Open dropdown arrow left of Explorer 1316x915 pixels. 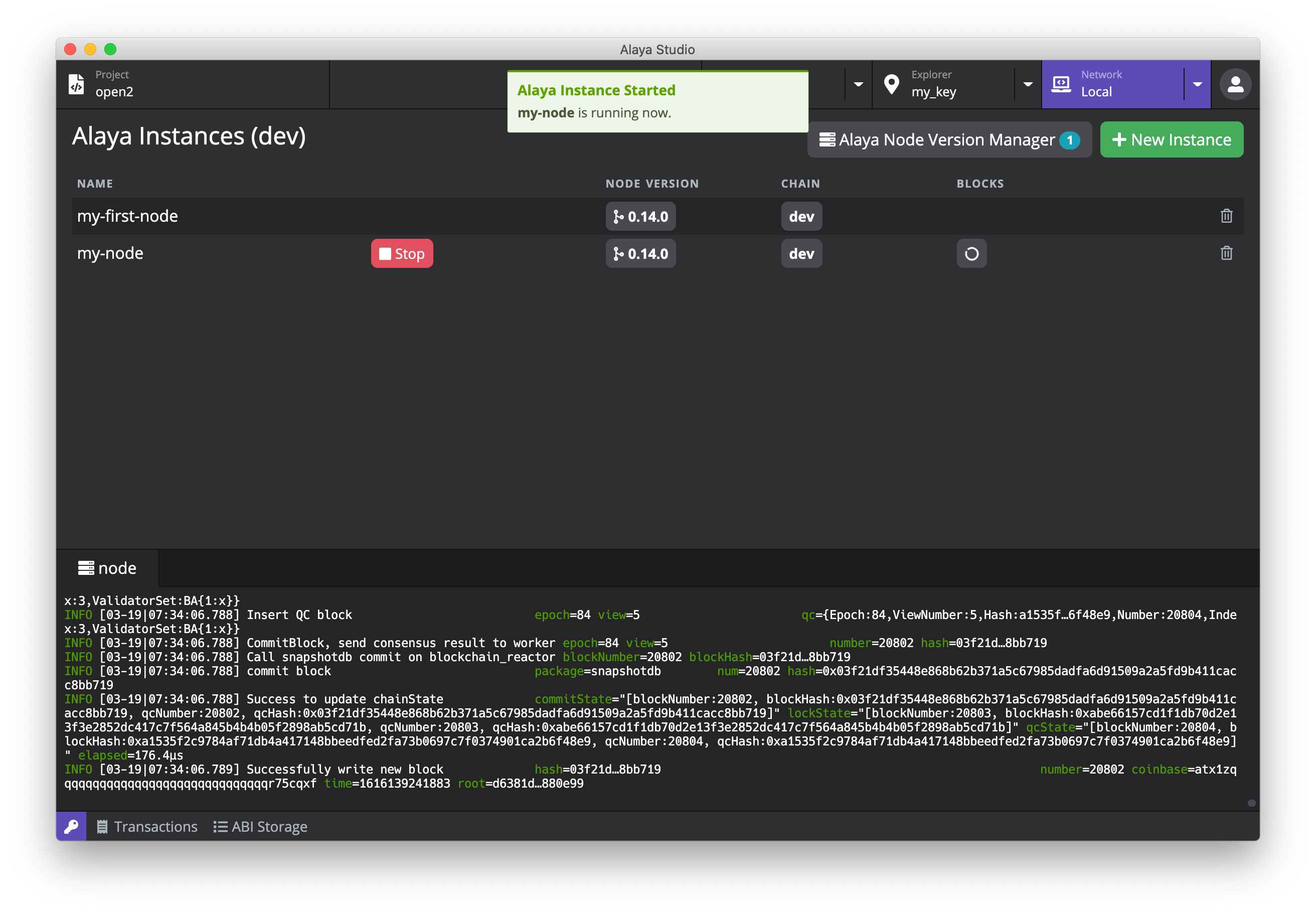[x=858, y=84]
